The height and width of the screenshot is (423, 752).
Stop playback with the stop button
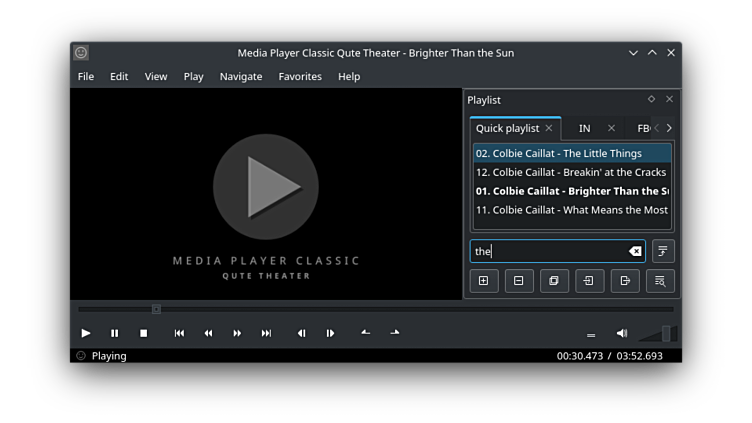pyautogui.click(x=143, y=333)
